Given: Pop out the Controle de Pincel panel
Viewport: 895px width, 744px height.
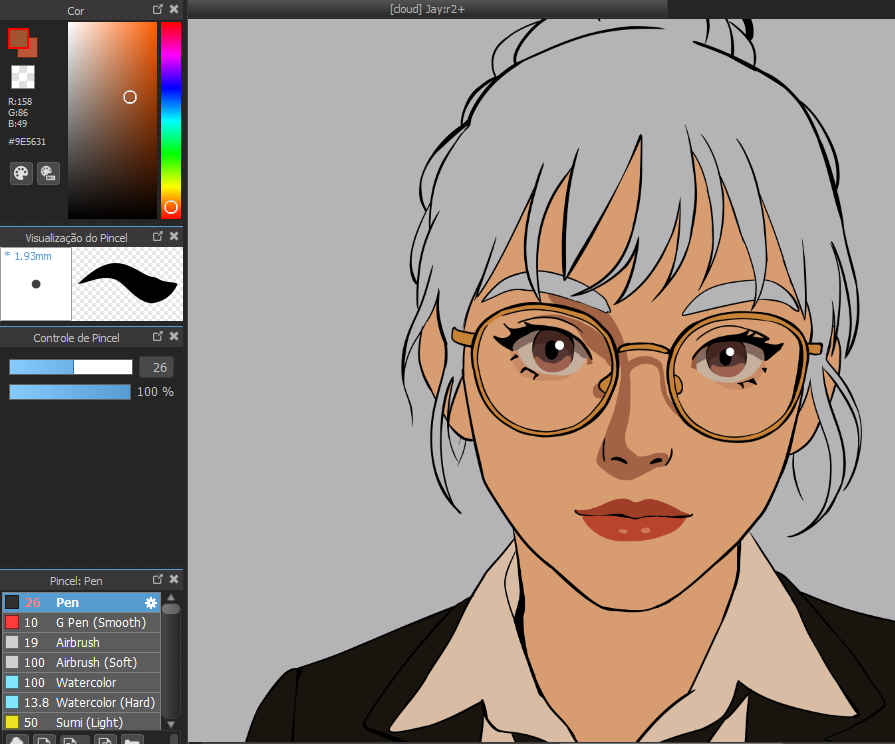Looking at the screenshot, I should click(158, 336).
